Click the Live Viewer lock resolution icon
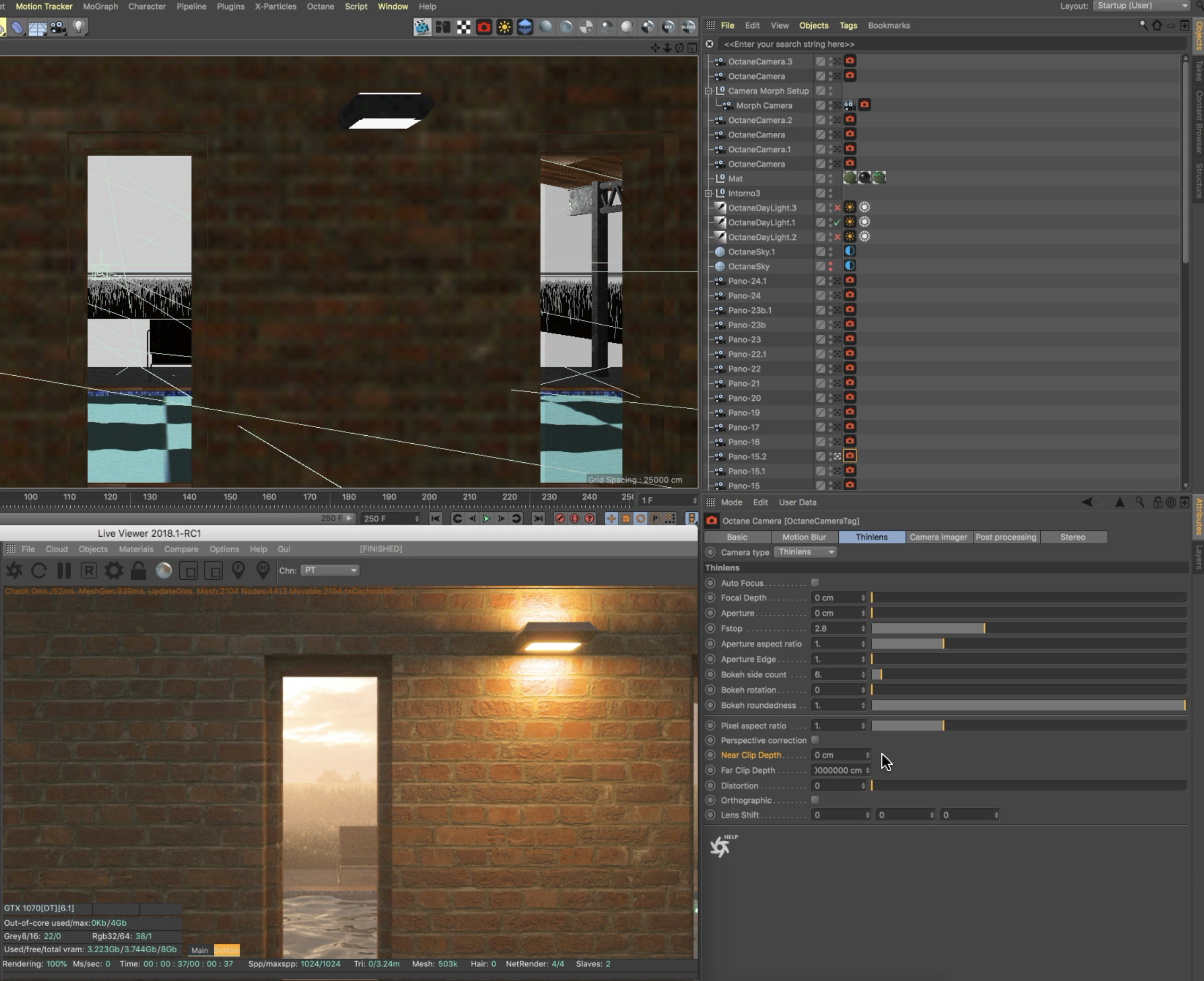Viewport: 1204px width, 981px height. (139, 571)
